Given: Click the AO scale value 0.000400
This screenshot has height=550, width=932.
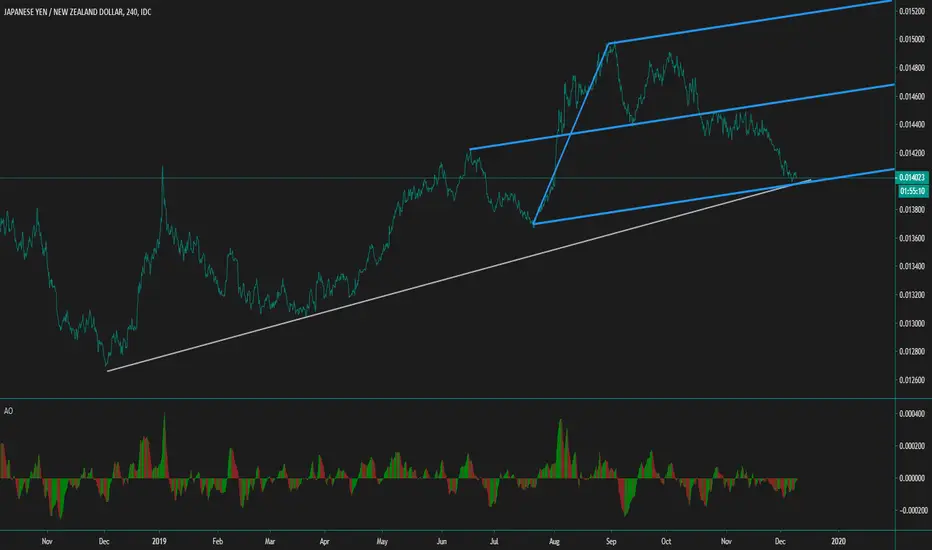Looking at the screenshot, I should [912, 414].
